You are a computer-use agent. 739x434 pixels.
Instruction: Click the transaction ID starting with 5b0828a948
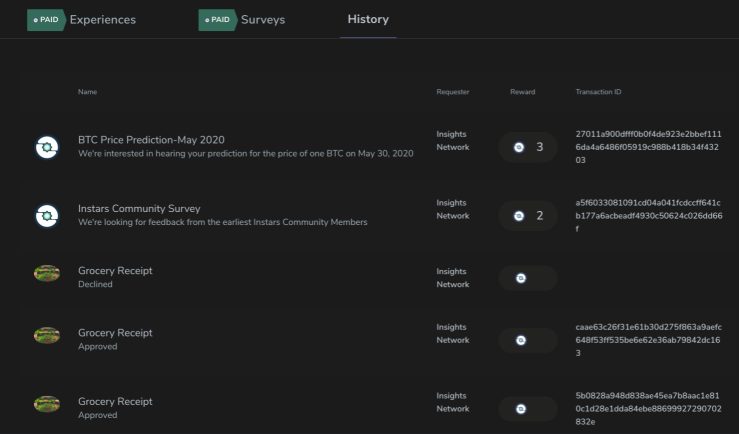649,409
